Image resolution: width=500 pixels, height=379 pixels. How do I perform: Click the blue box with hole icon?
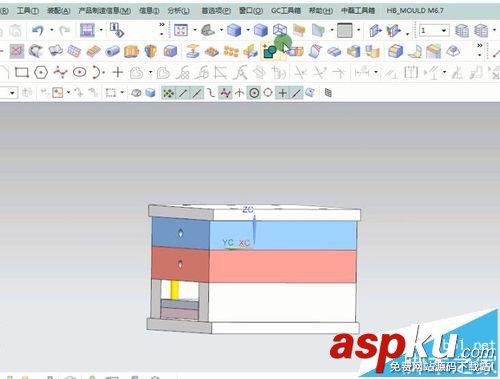[x=170, y=51]
